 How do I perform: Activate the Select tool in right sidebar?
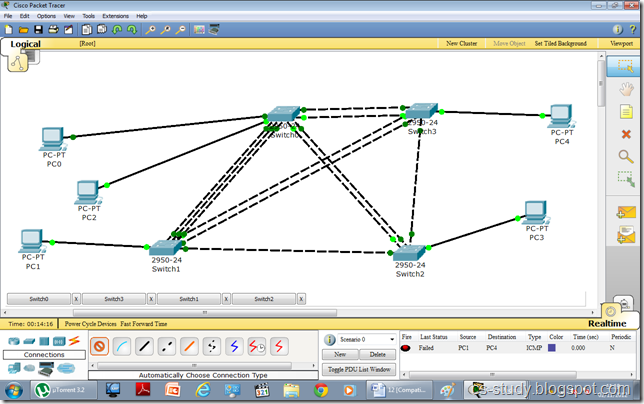625,66
